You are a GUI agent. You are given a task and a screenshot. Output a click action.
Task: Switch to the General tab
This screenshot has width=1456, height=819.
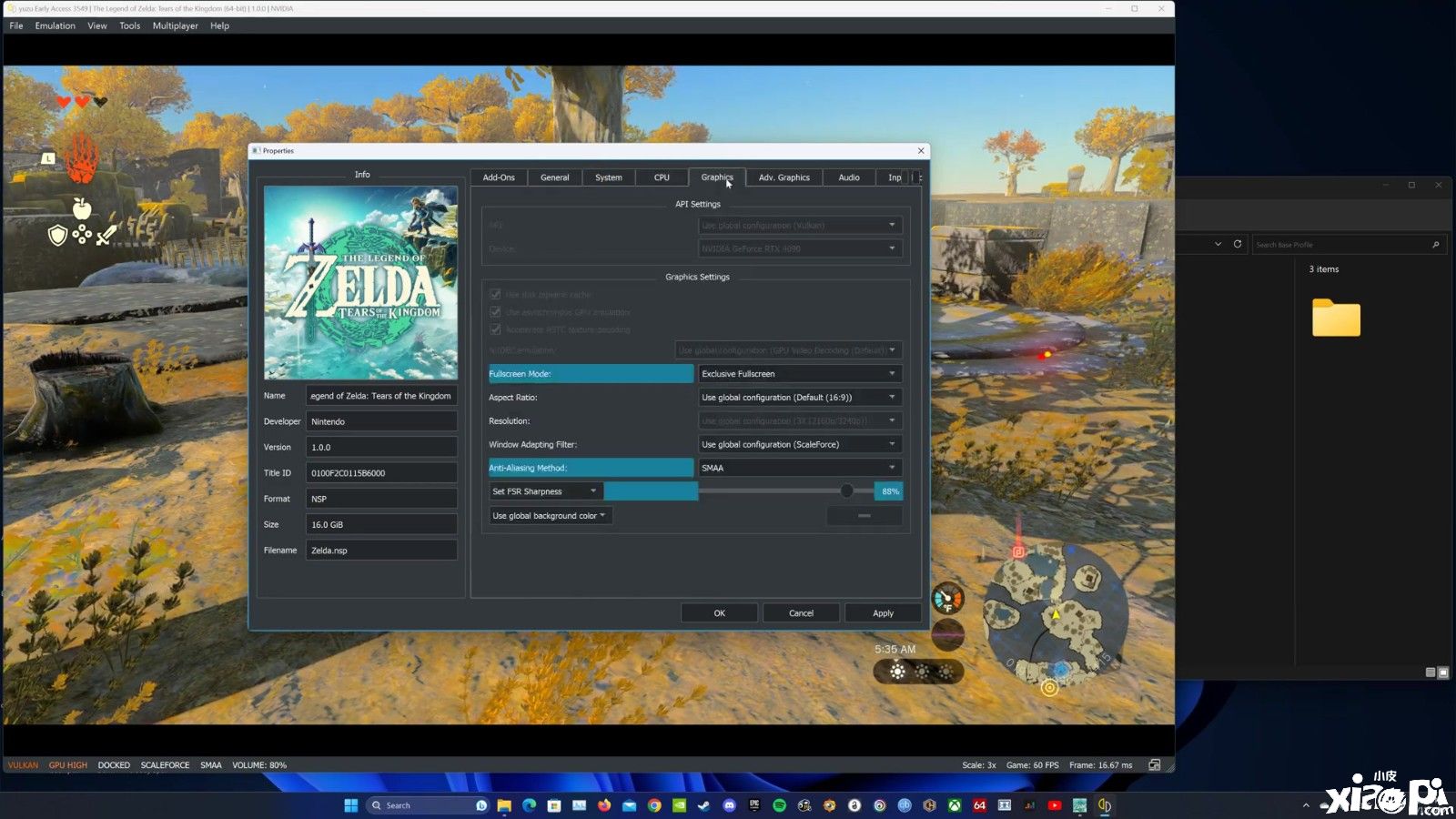point(554,177)
